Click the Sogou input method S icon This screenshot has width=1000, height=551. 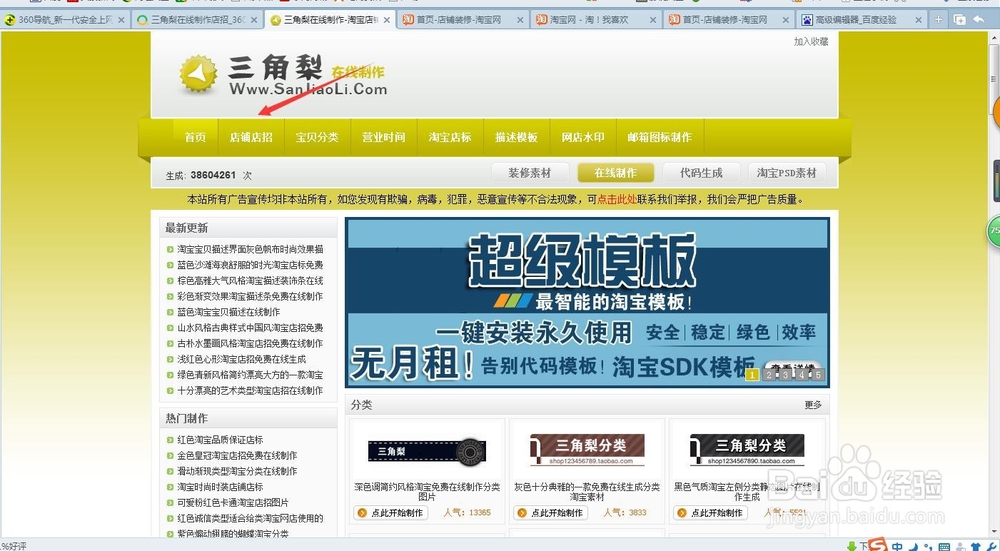pos(878,545)
